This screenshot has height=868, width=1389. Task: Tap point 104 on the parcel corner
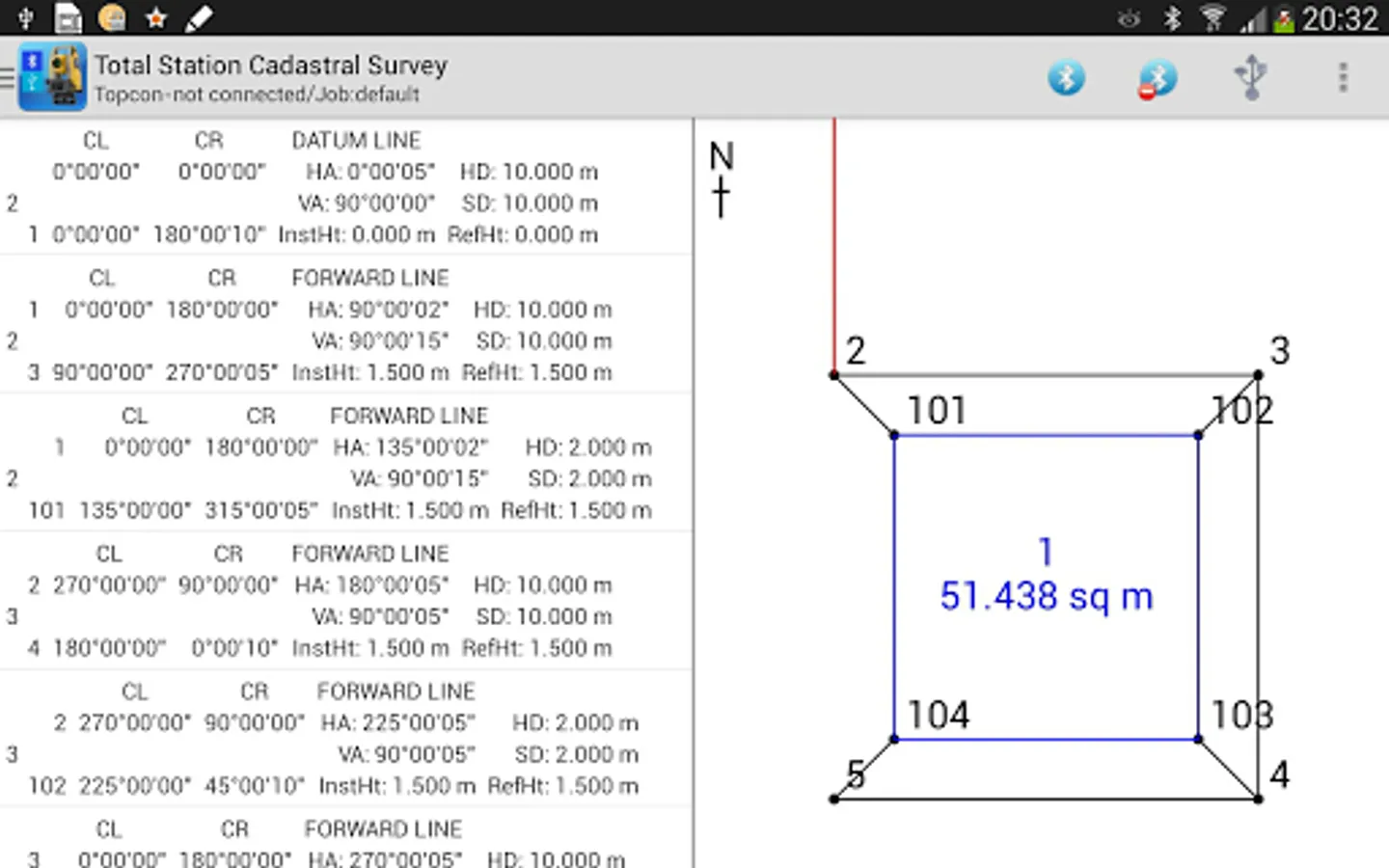[x=894, y=739]
